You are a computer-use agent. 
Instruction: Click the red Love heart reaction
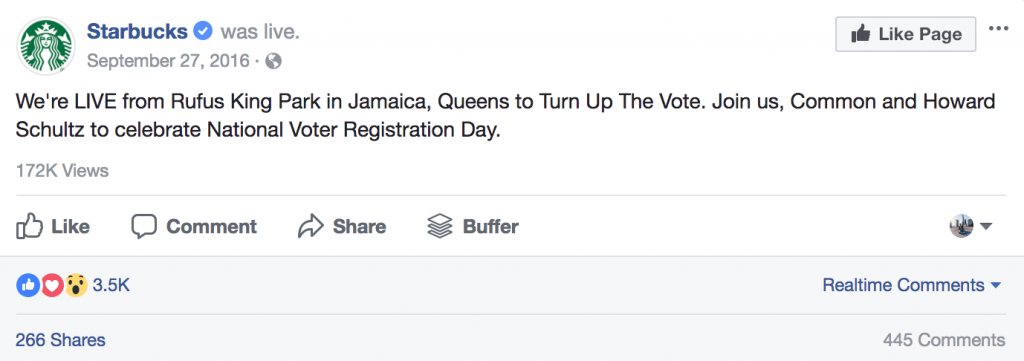click(x=52, y=285)
